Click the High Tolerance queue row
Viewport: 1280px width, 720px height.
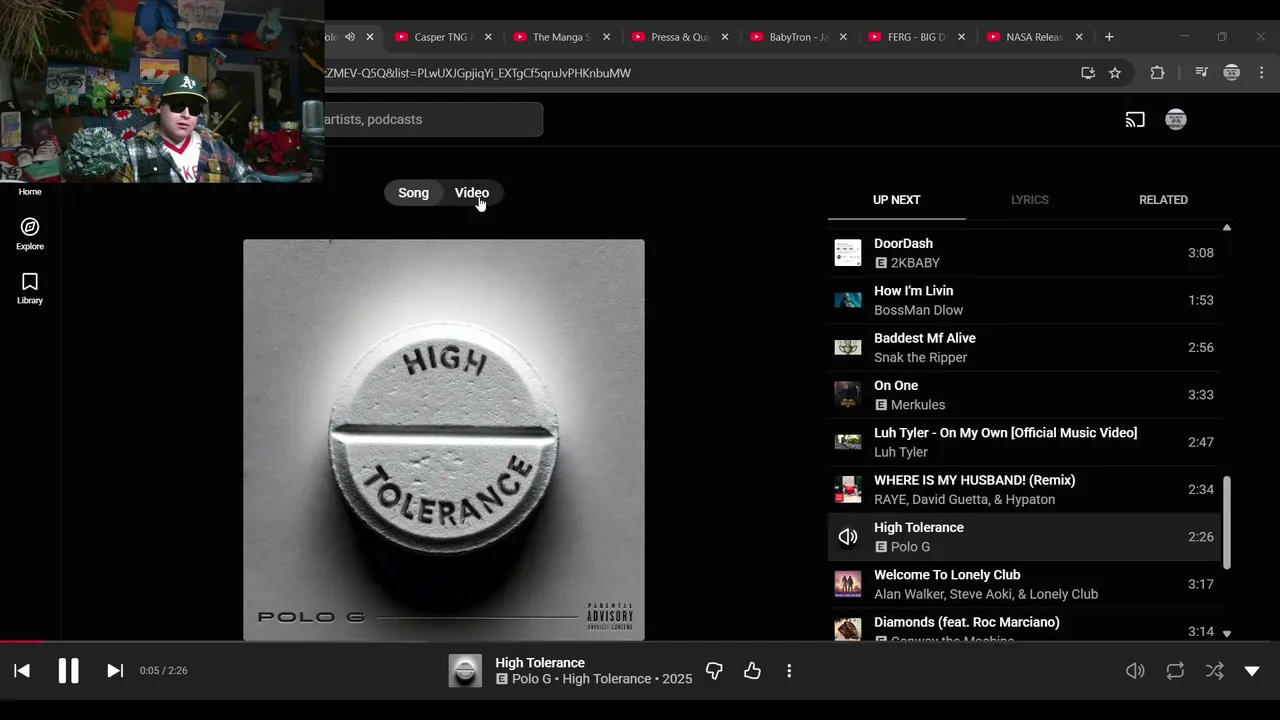coord(1024,537)
